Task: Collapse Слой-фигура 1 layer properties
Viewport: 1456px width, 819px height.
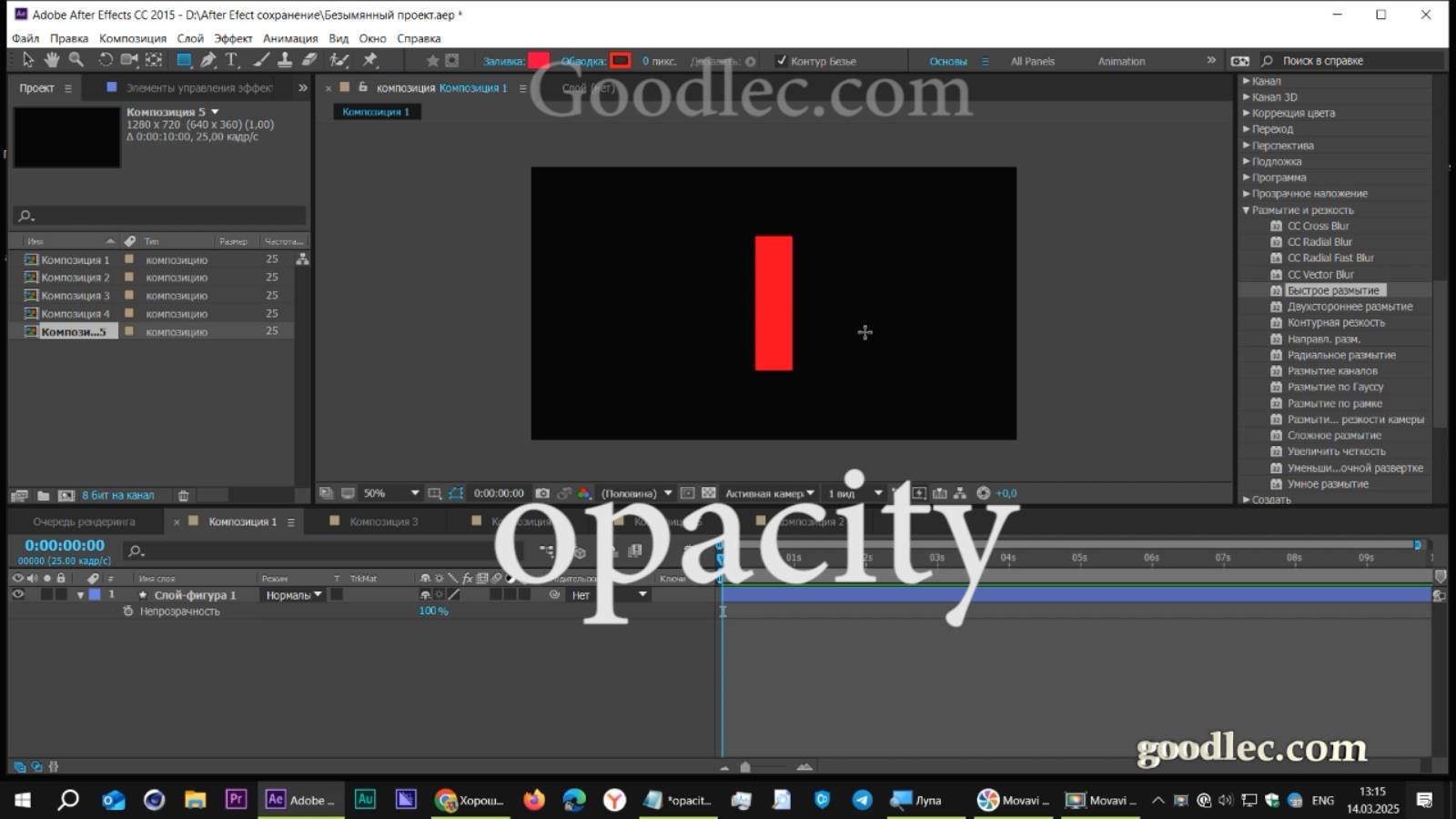Action: (80, 595)
